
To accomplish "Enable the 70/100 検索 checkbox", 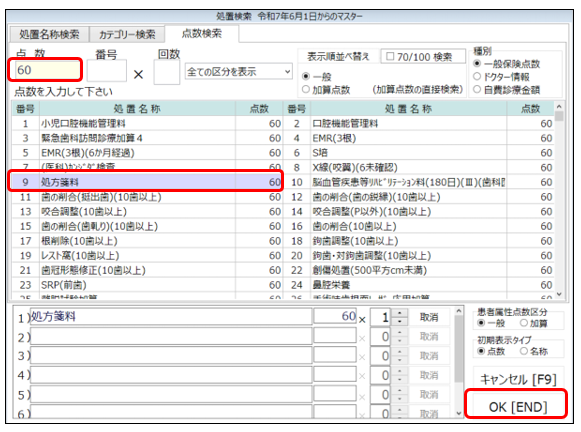I will coord(390,57).
